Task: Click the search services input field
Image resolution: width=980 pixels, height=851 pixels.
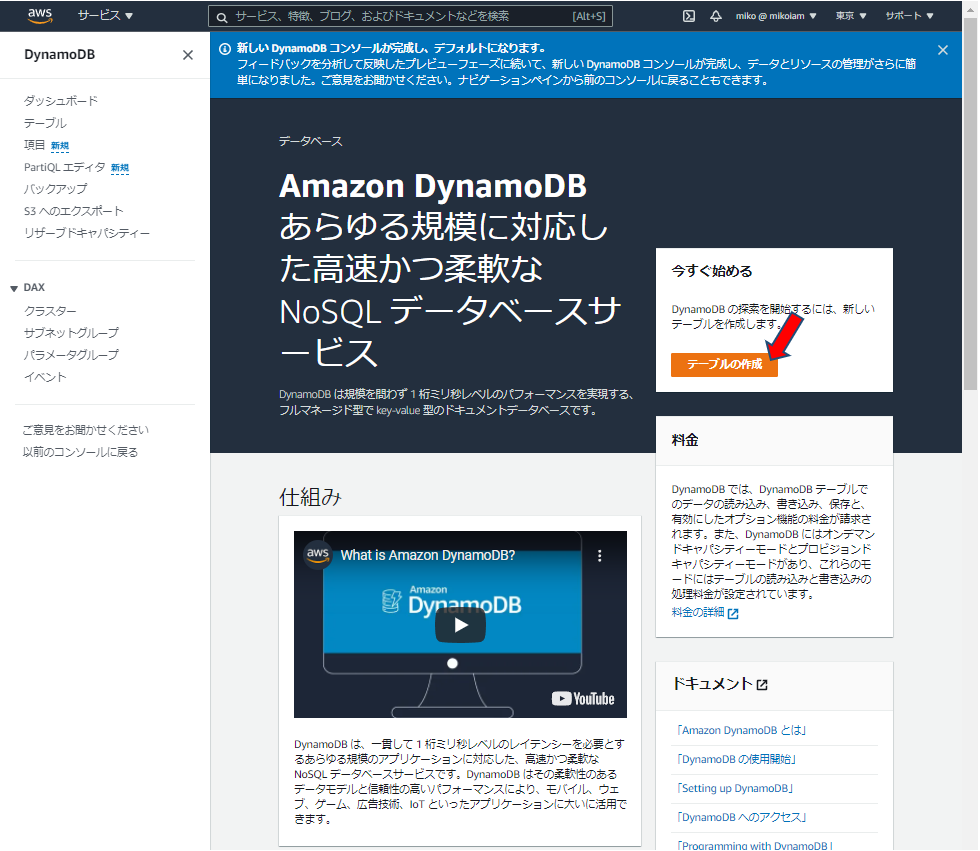Action: [410, 16]
